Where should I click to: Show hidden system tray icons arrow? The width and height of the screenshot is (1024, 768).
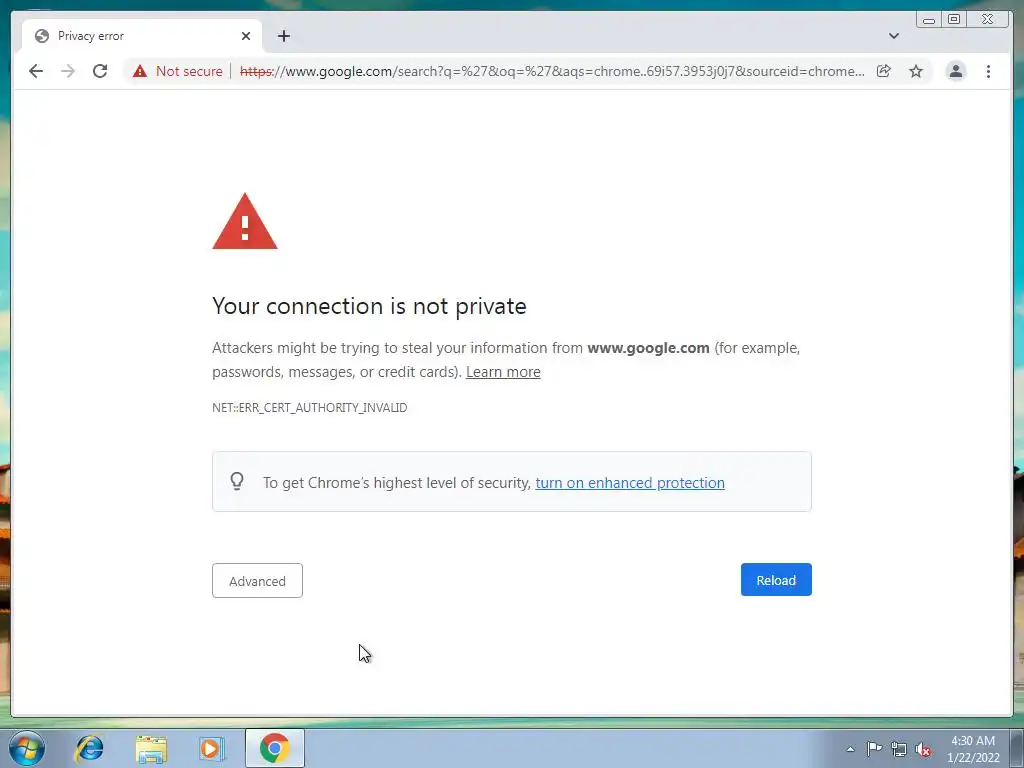pyautogui.click(x=850, y=749)
